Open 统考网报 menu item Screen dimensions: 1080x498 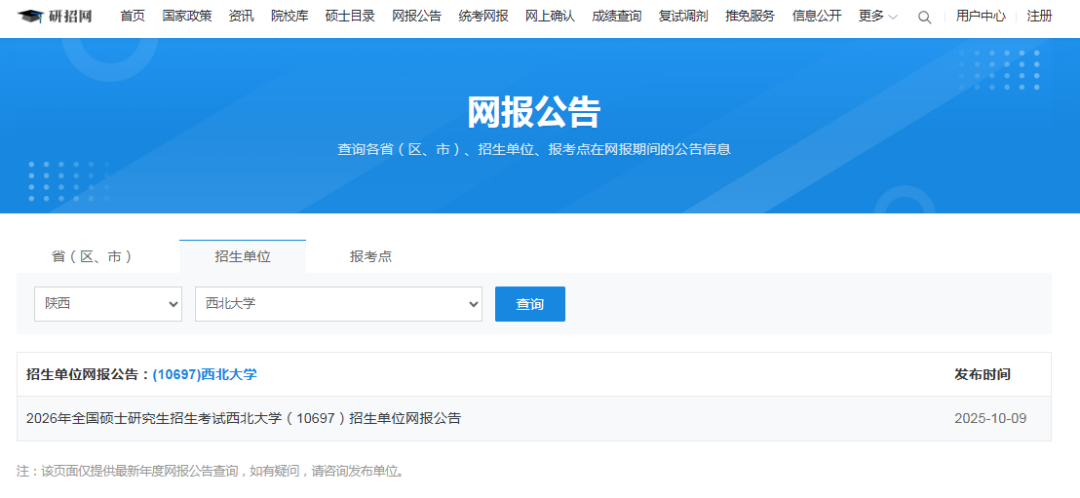click(484, 17)
